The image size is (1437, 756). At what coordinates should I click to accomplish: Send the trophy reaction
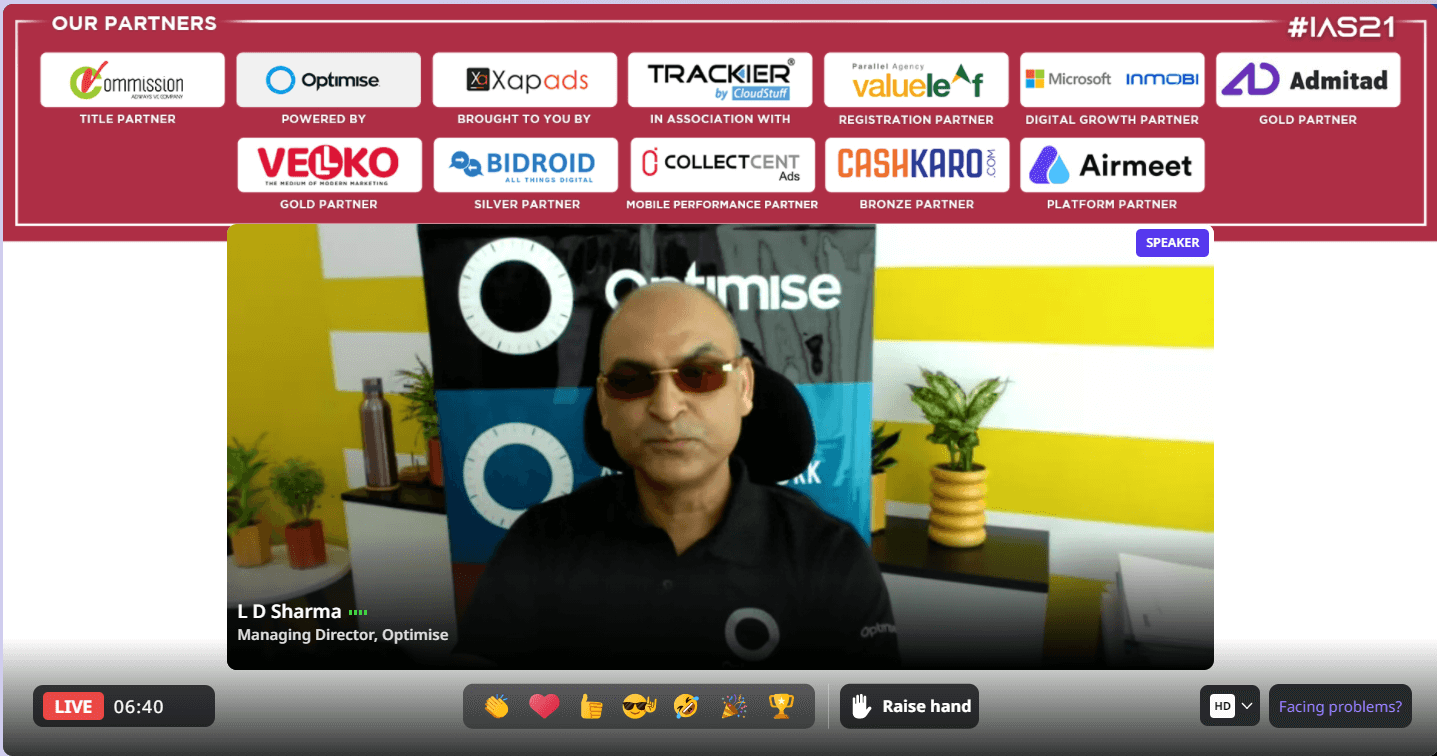(781, 707)
